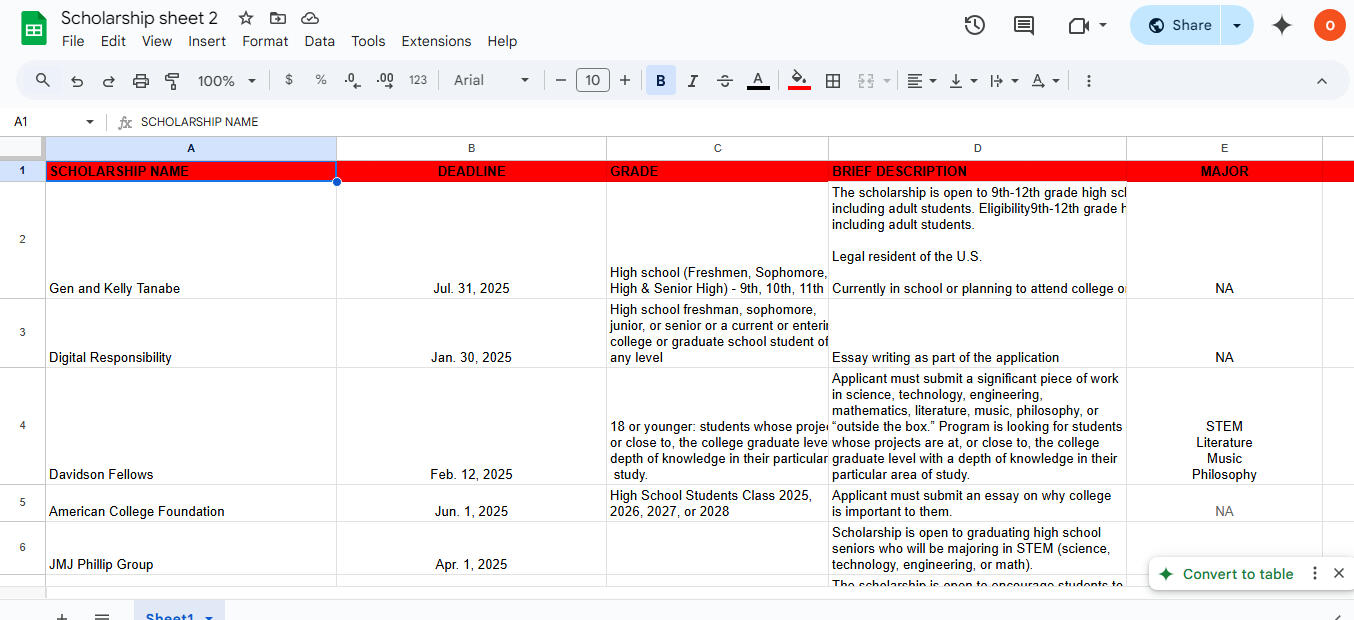
Task: Click the undo arrow icon
Action: [x=77, y=81]
